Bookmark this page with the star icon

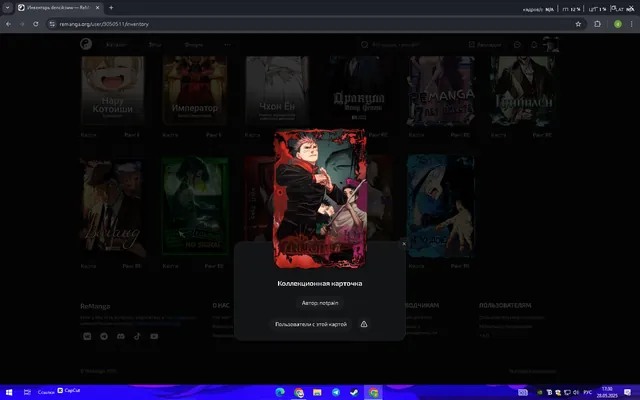[578, 24]
